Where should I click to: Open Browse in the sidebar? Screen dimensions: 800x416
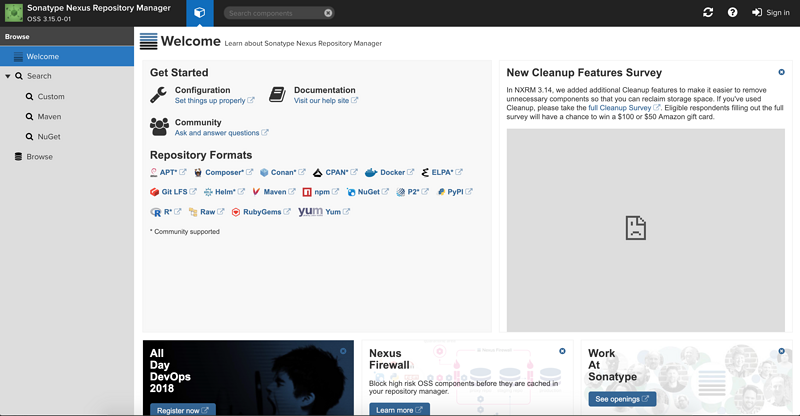point(39,157)
